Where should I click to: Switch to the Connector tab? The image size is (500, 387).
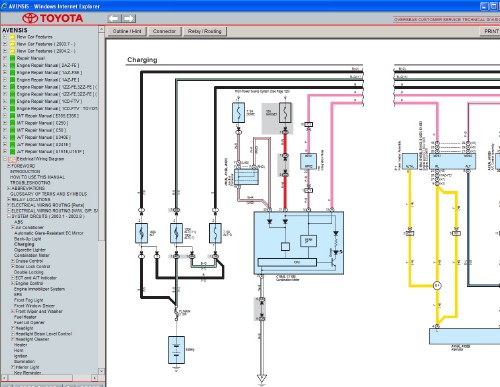click(x=164, y=31)
